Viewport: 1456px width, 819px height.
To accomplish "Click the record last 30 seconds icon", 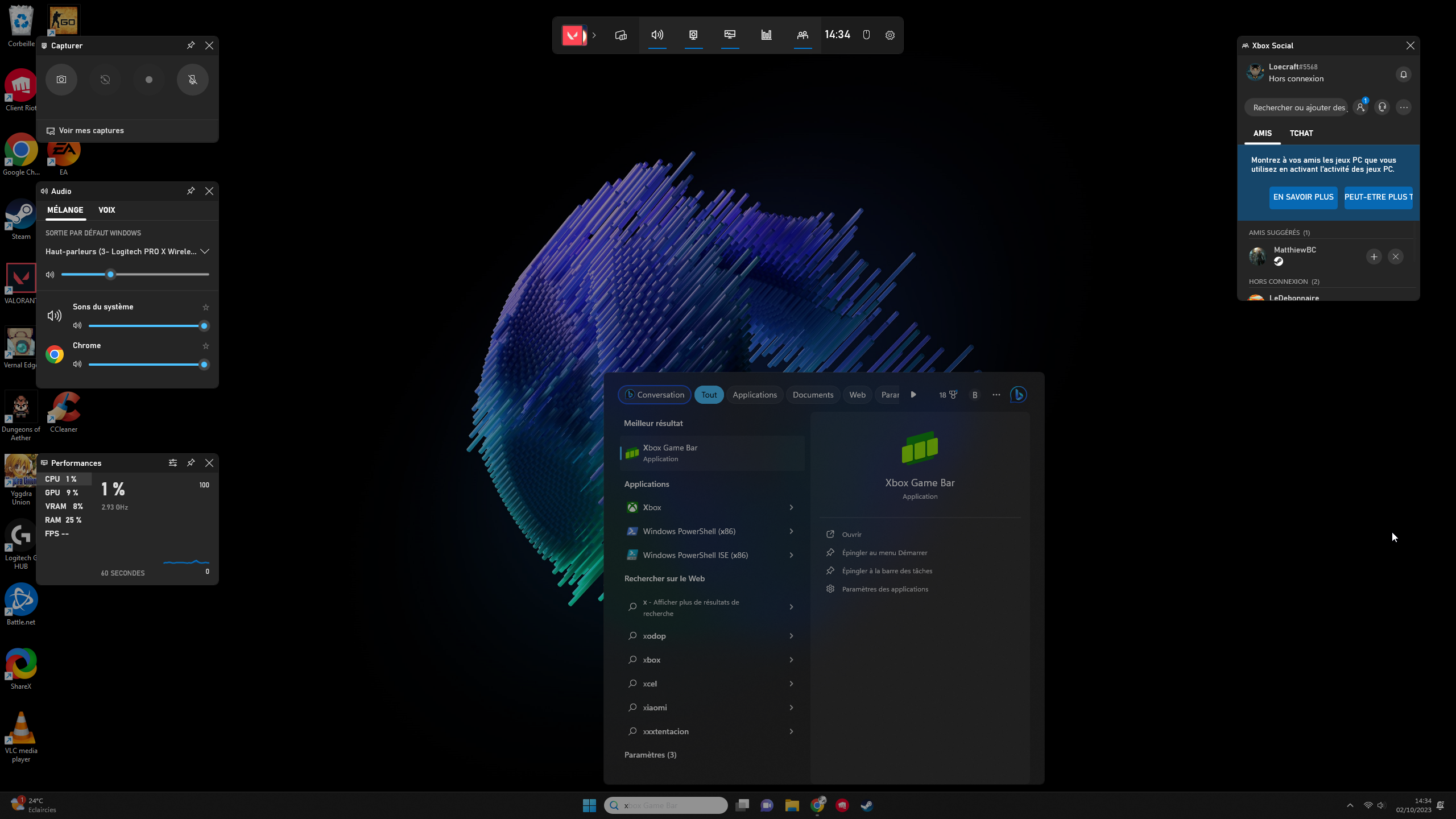I will 105,80.
